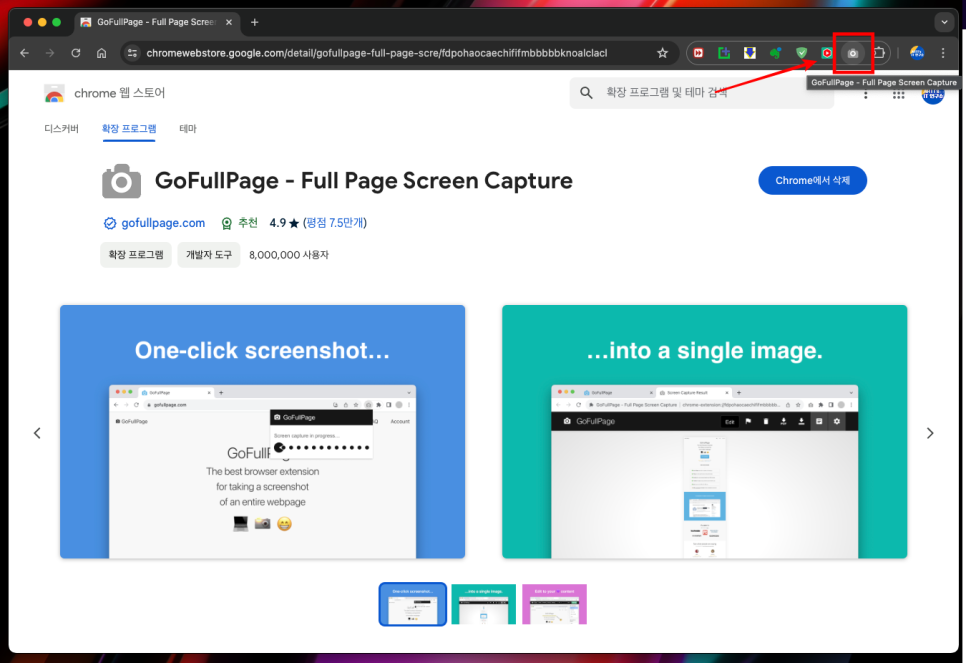This screenshot has height=663, width=966.
Task: Click the red fast-forward extension icon
Action: (698, 53)
